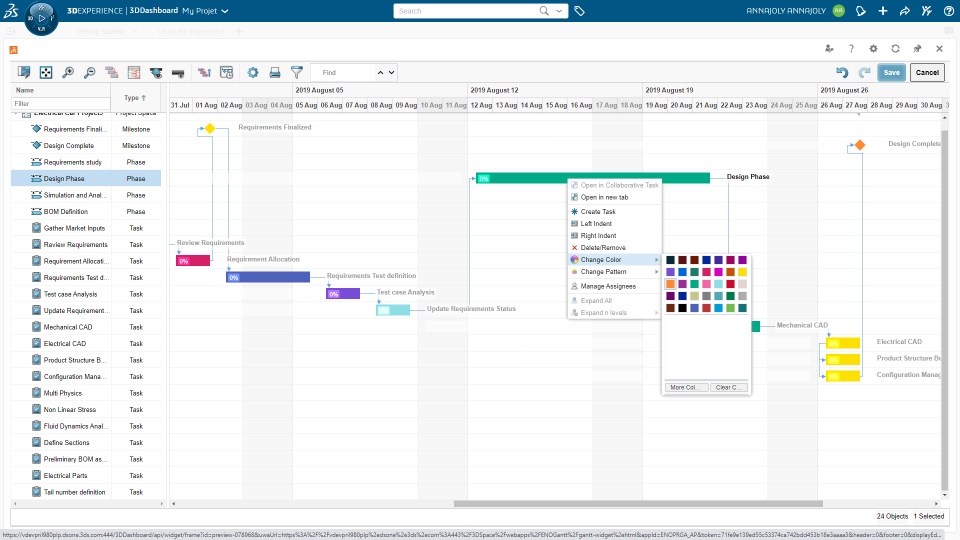
Task: Click the Clear Color button
Action: coord(729,388)
